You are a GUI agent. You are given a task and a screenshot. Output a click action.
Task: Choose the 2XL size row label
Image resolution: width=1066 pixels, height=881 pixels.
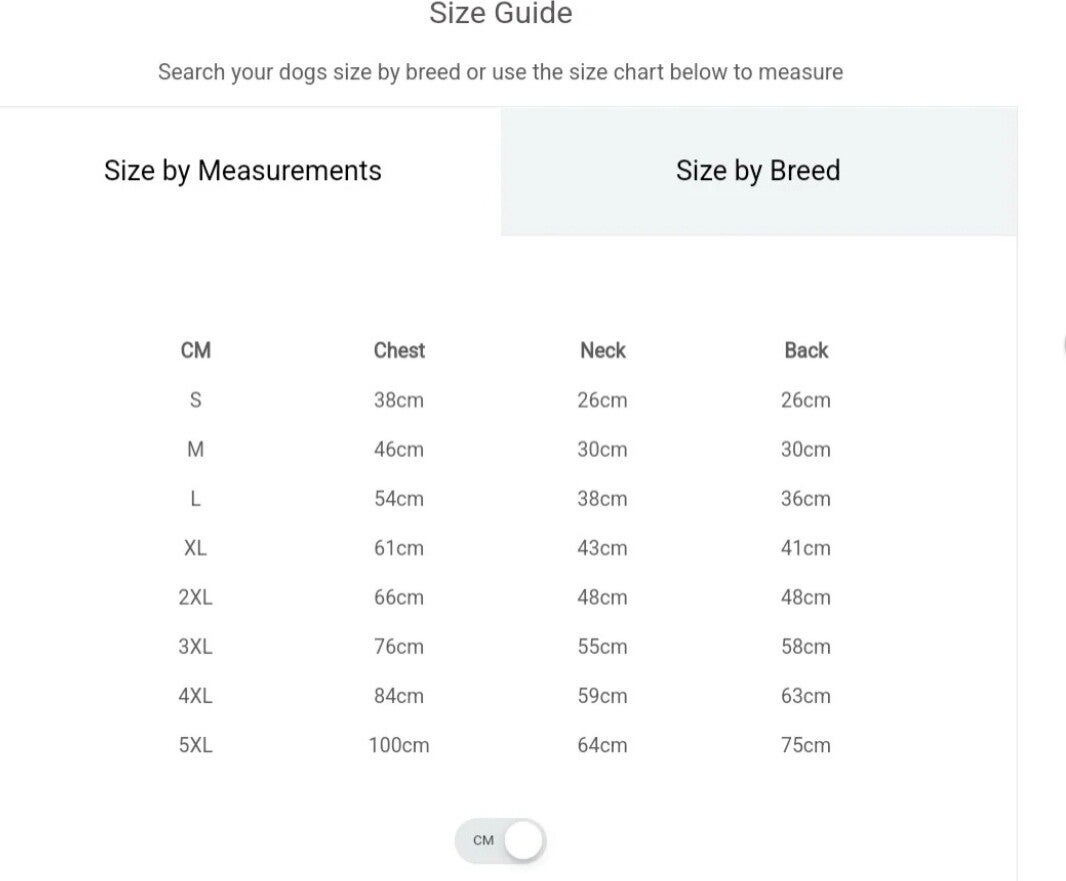(196, 597)
